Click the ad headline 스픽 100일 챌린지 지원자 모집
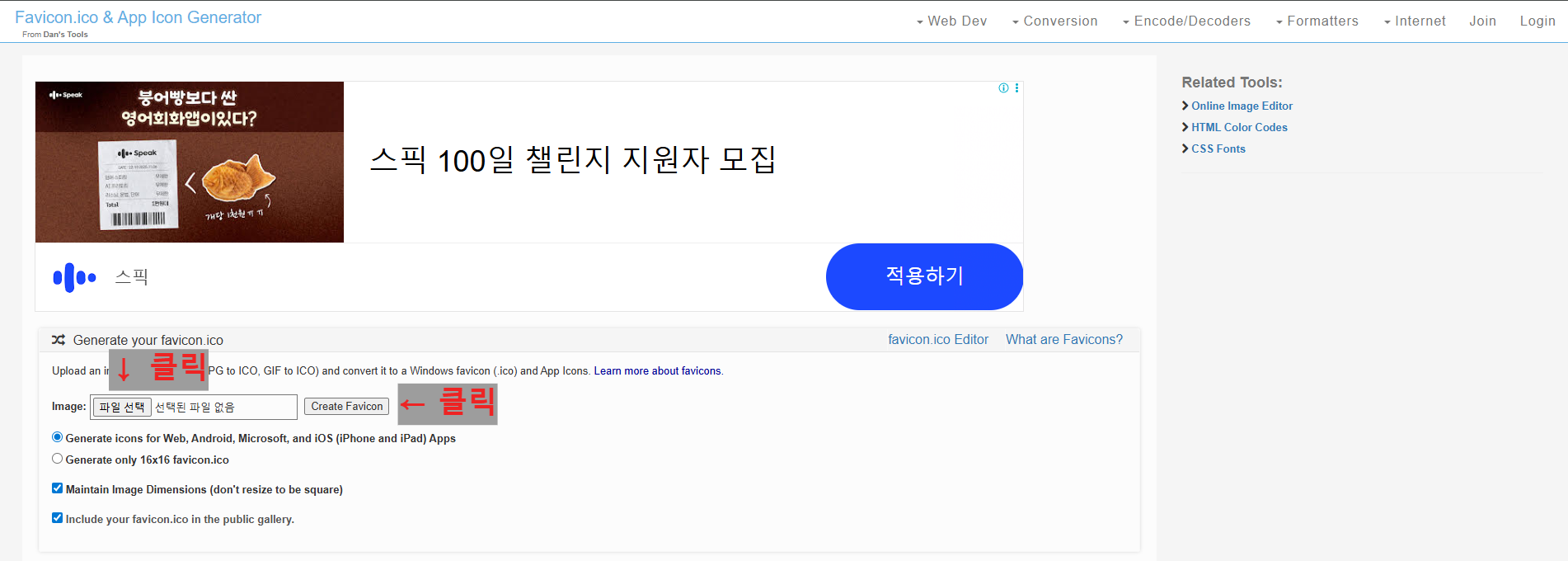This screenshot has height=561, width=1568. pos(573,160)
